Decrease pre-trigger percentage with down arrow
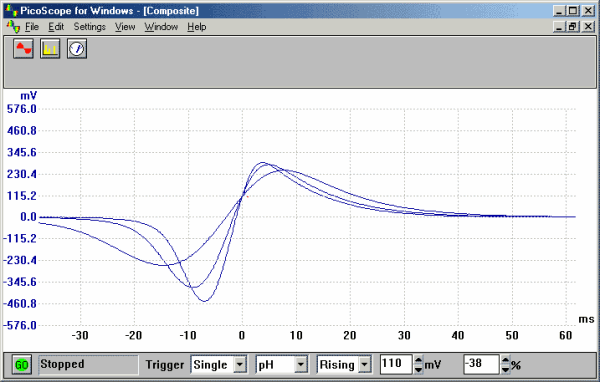Screen dimensions: 600x382 [505, 369]
